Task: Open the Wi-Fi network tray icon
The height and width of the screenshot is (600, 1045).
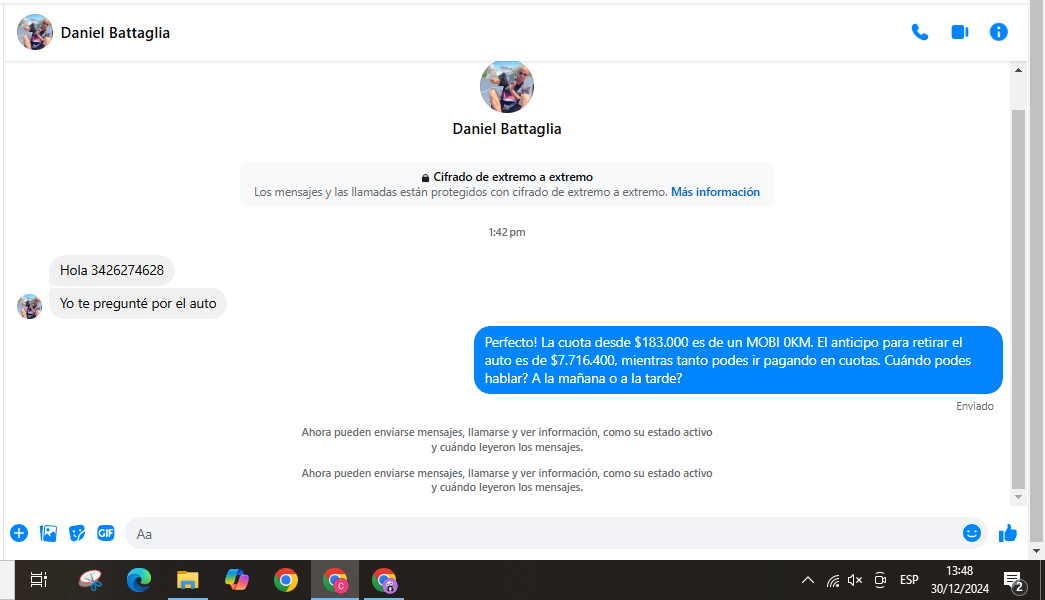Action: [x=833, y=580]
